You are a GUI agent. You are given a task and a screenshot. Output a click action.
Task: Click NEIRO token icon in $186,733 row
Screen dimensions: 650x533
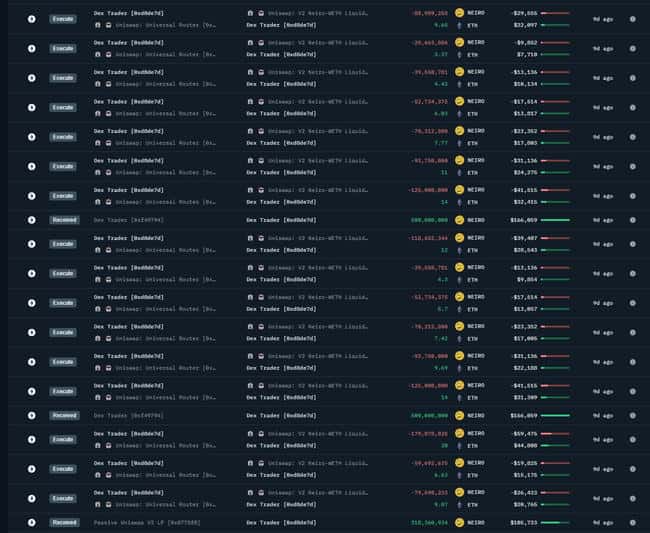pyautogui.click(x=459, y=522)
